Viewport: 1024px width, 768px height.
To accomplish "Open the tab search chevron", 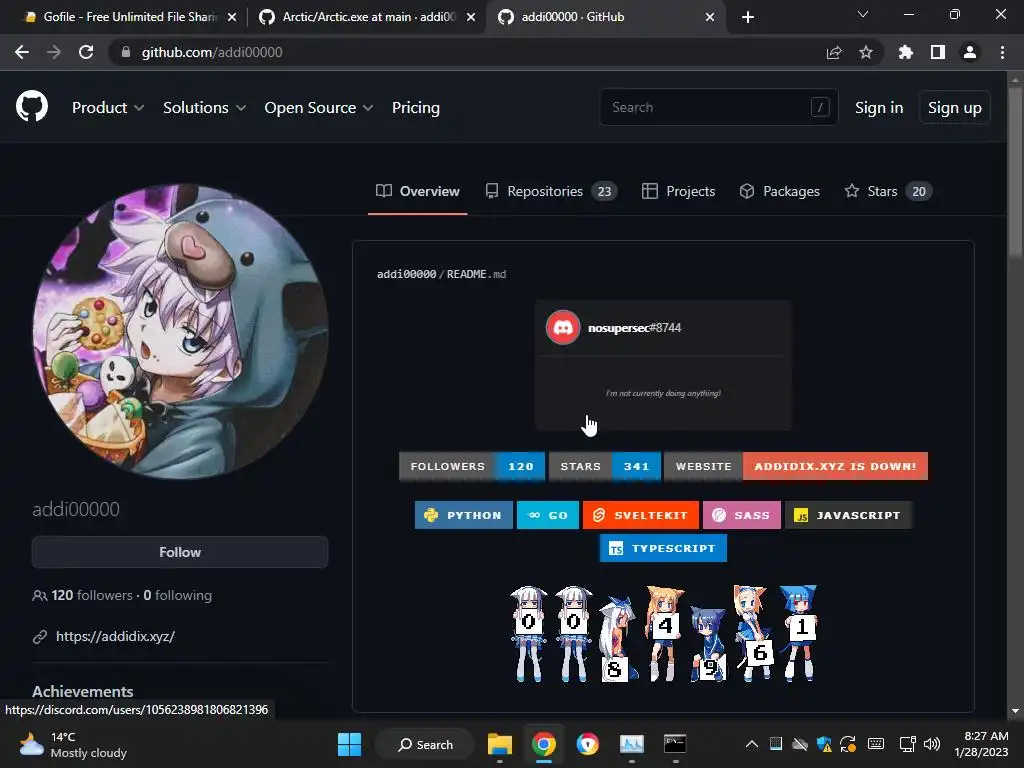I will click(x=863, y=14).
